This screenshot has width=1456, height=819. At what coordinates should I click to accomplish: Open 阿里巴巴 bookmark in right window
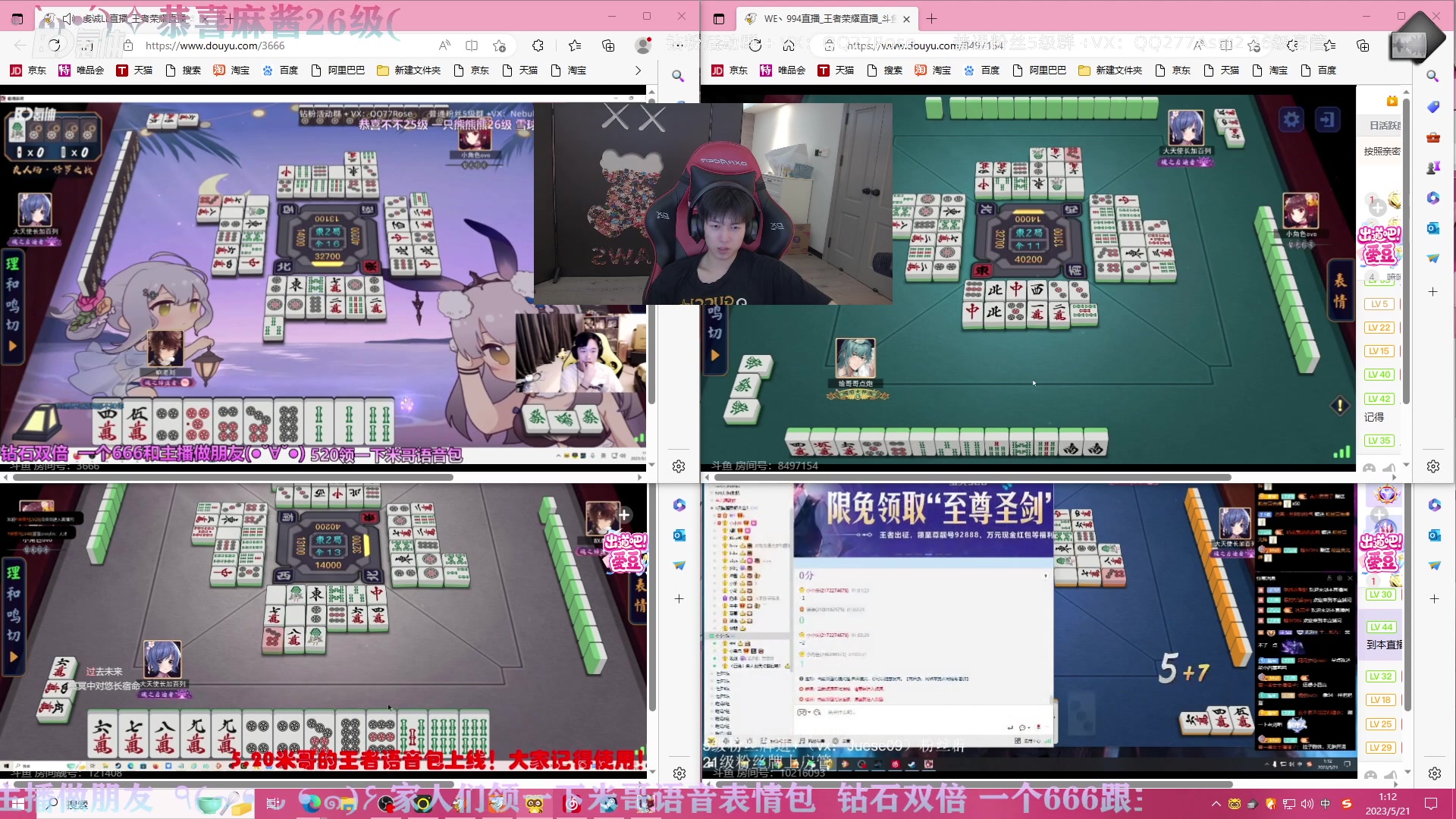pos(1040,70)
